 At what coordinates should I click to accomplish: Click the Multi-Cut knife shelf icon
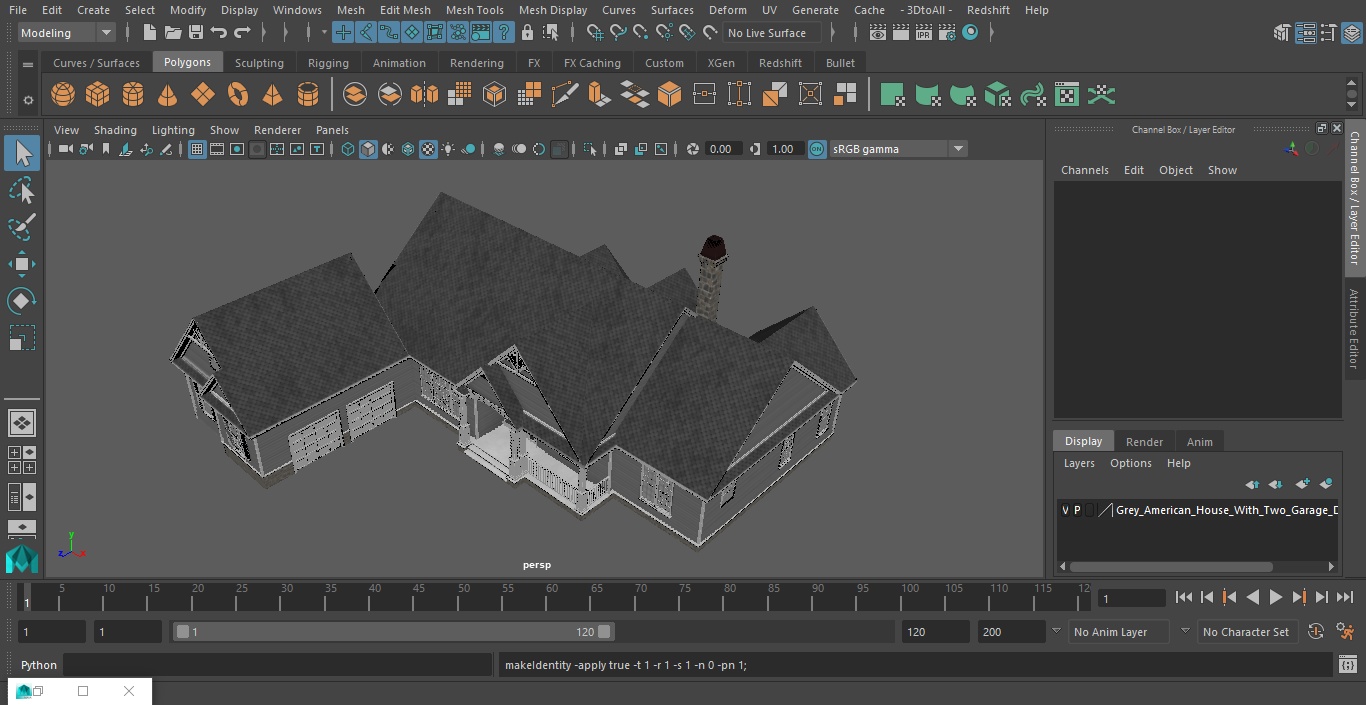(565, 95)
